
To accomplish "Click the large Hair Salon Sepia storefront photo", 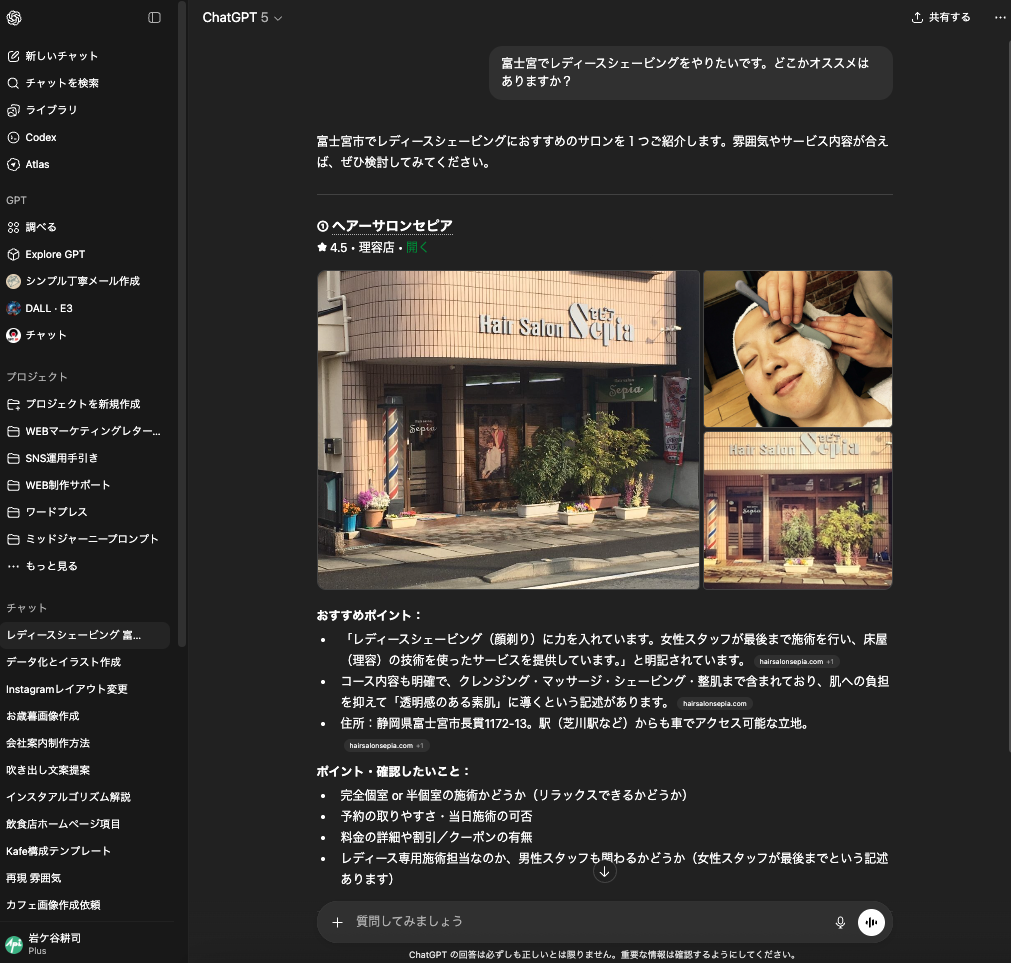I will coord(508,430).
